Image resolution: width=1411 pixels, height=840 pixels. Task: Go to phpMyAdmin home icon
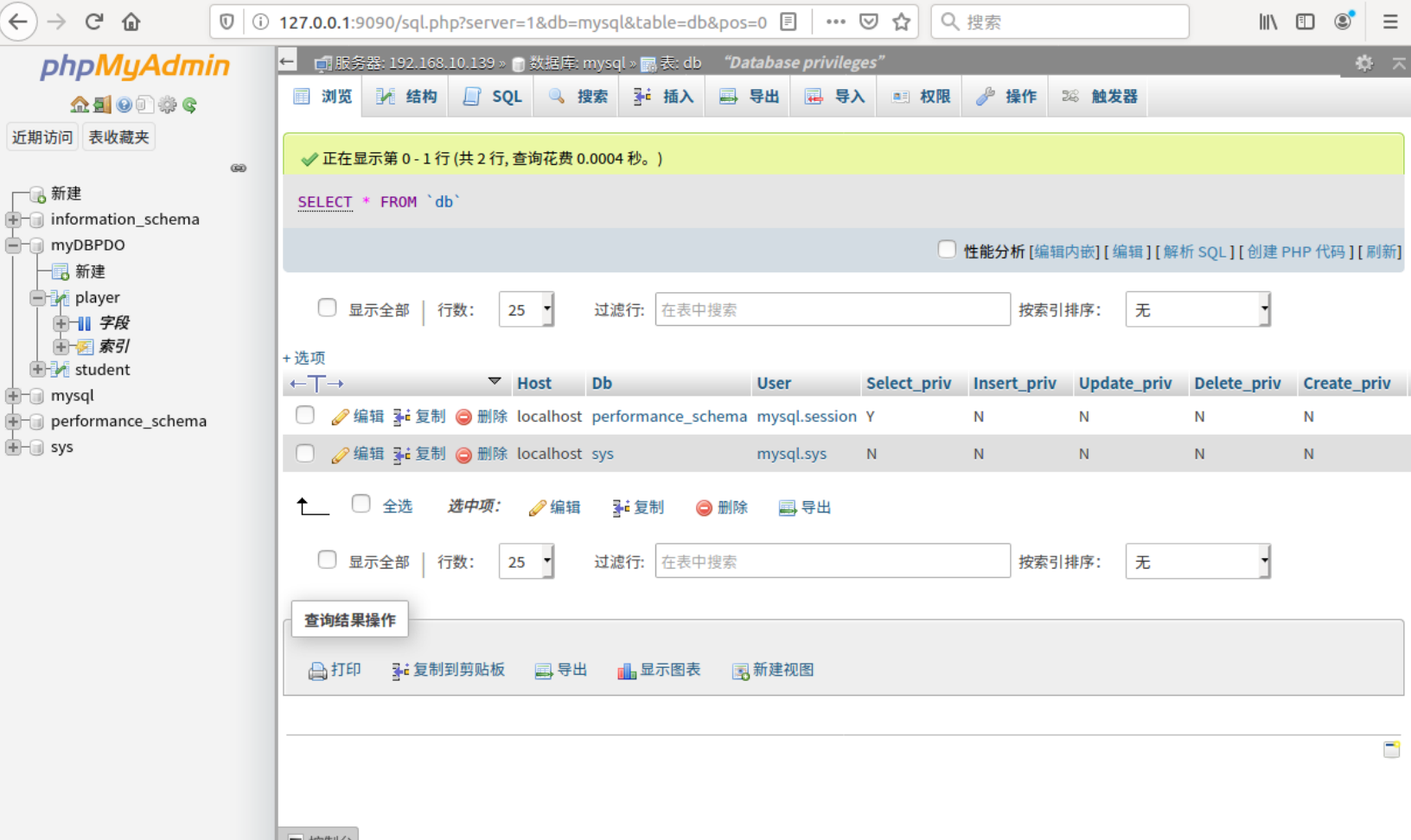pos(80,105)
